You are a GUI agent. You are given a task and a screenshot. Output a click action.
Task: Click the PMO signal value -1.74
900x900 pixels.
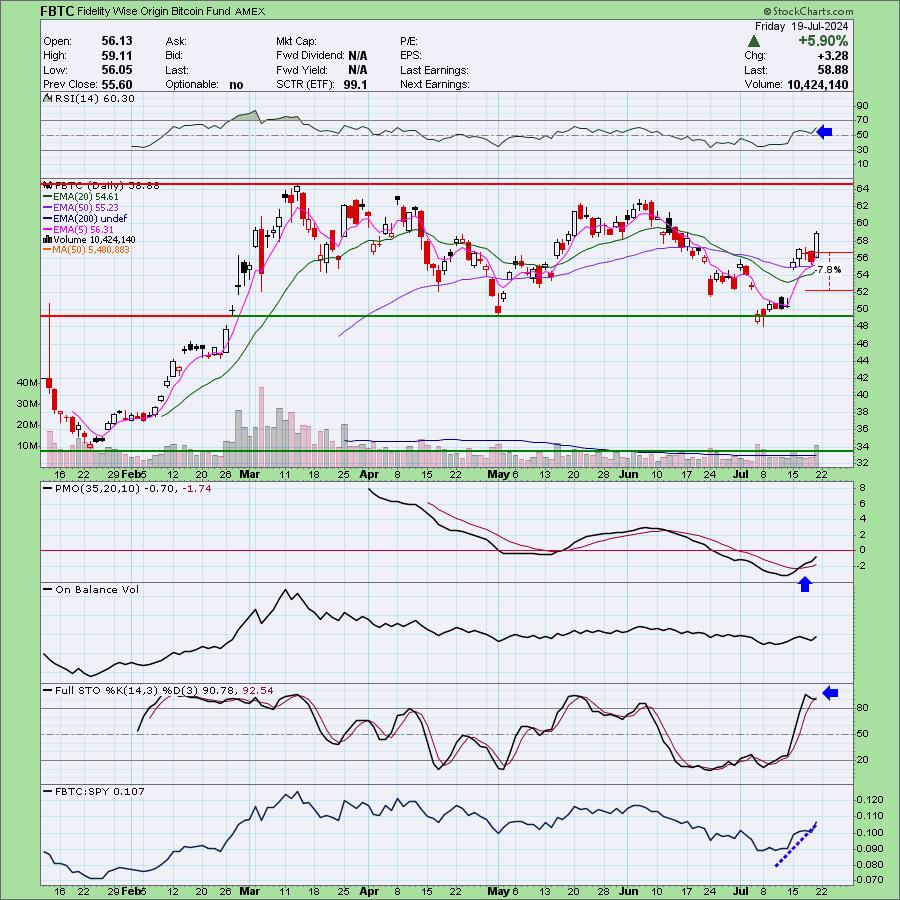197,488
